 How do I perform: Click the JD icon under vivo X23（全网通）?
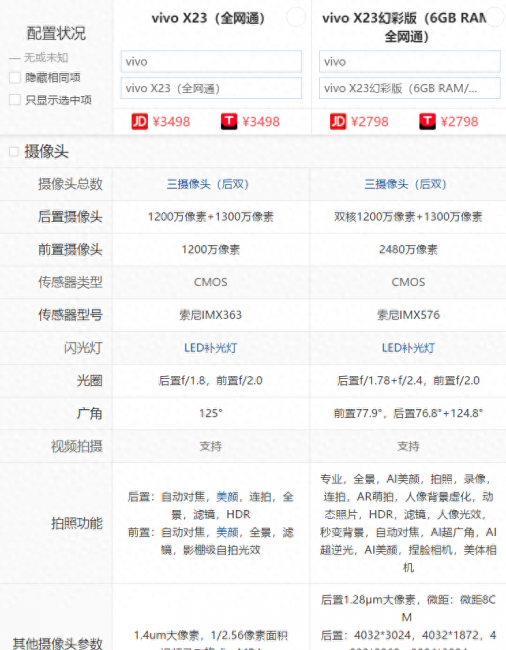[x=140, y=121]
